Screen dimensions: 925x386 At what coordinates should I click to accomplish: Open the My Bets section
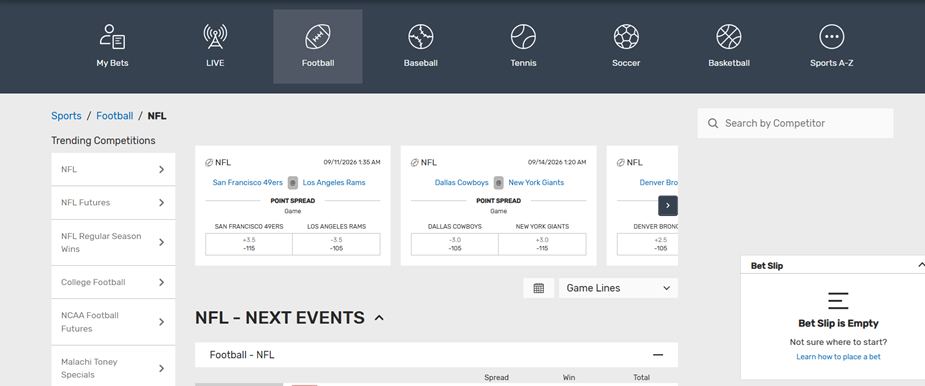click(x=112, y=46)
